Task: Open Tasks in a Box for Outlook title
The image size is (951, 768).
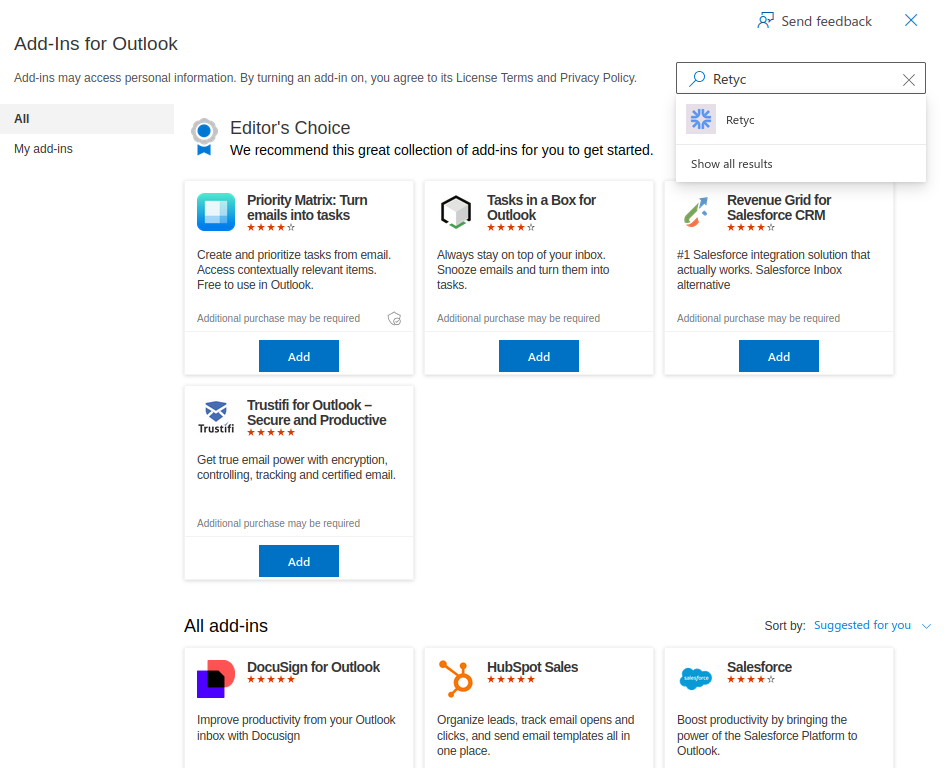Action: coord(541,207)
